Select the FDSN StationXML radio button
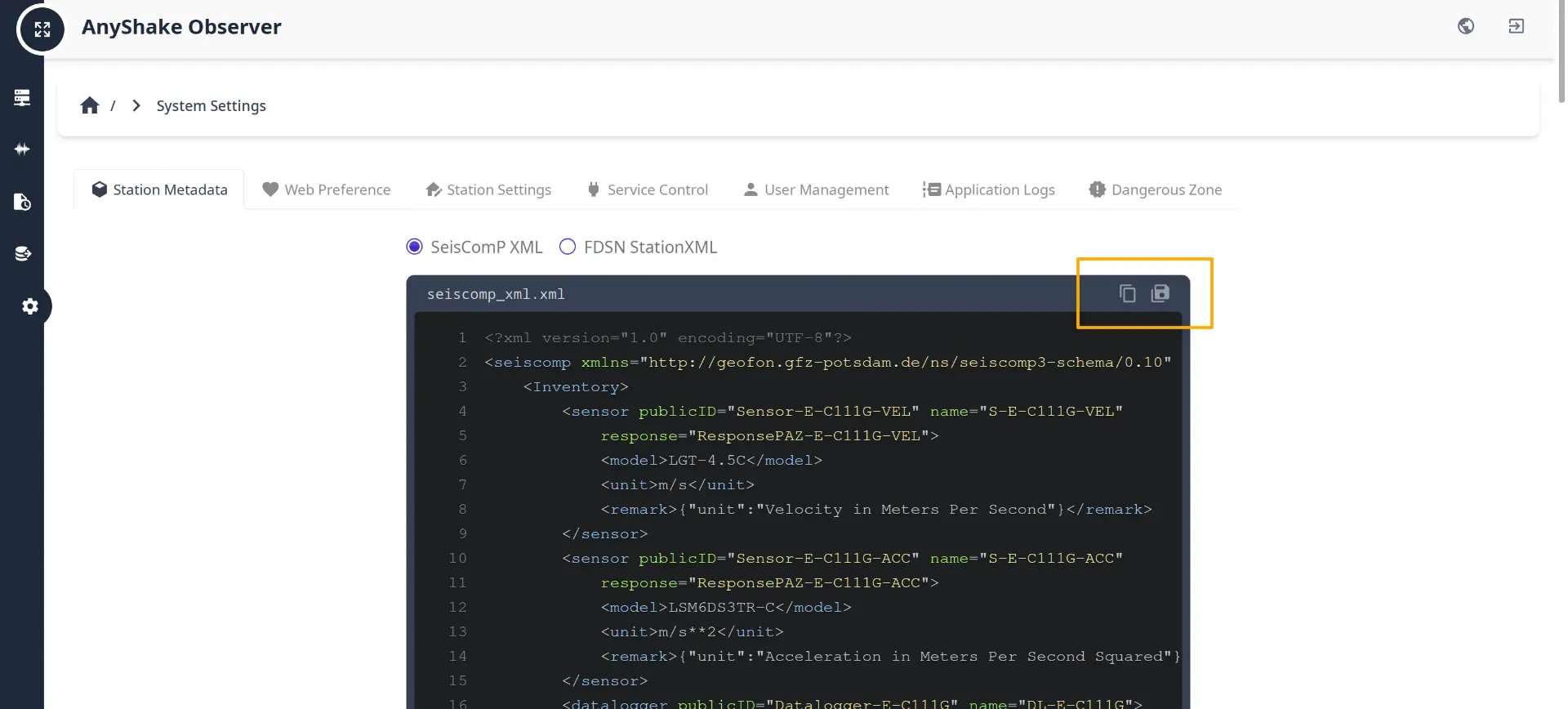 coord(568,247)
